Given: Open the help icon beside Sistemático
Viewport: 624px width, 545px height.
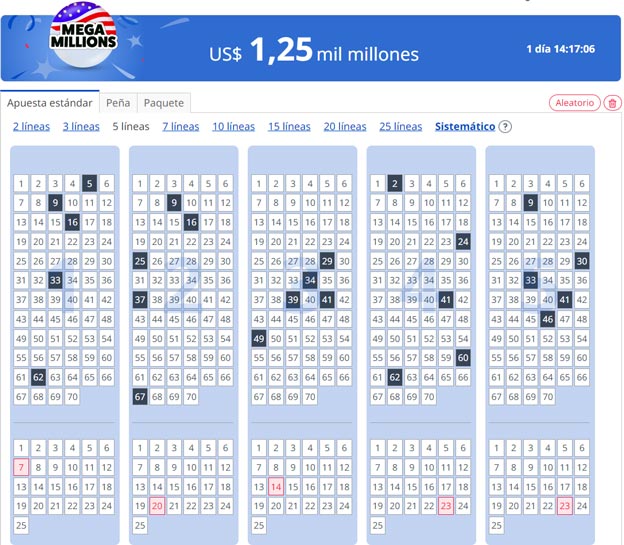Looking at the screenshot, I should tap(505, 127).
